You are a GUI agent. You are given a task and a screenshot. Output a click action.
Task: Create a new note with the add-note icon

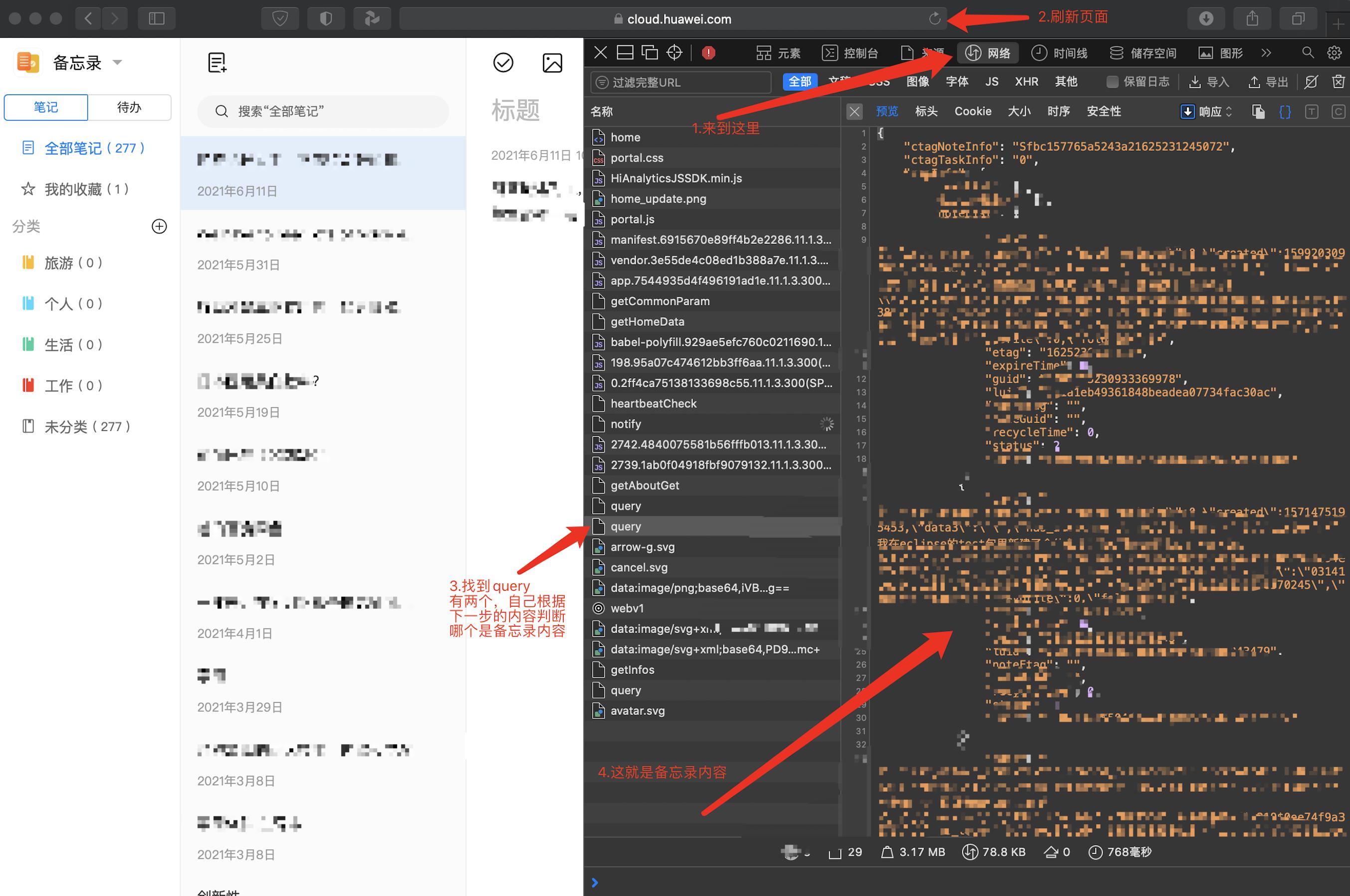click(217, 62)
